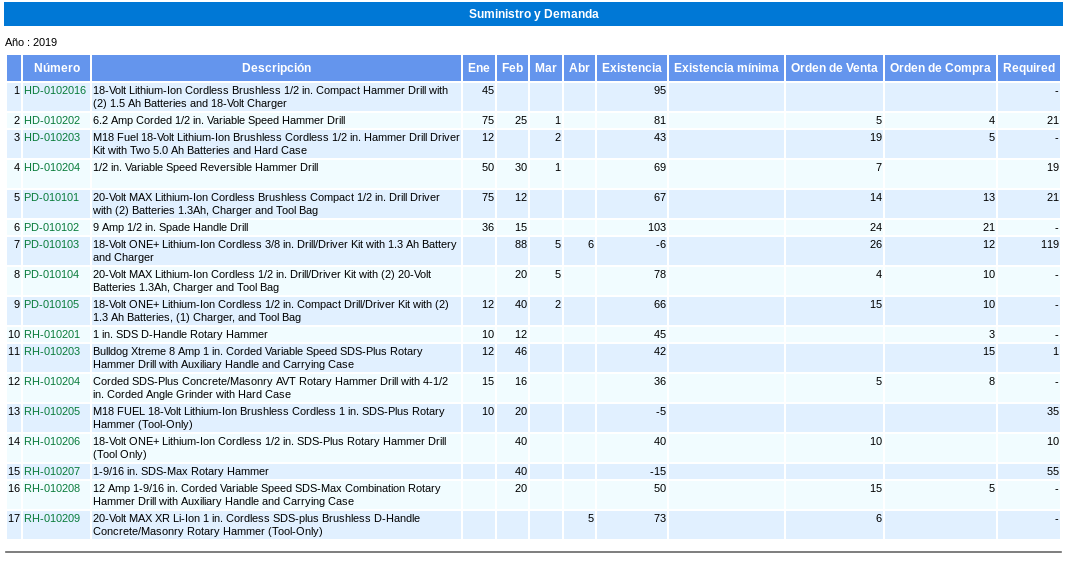Screen dimensions: 1068x562
Task: Click Orden de Compra value 15 for RH-010203
Action: pyautogui.click(x=989, y=351)
